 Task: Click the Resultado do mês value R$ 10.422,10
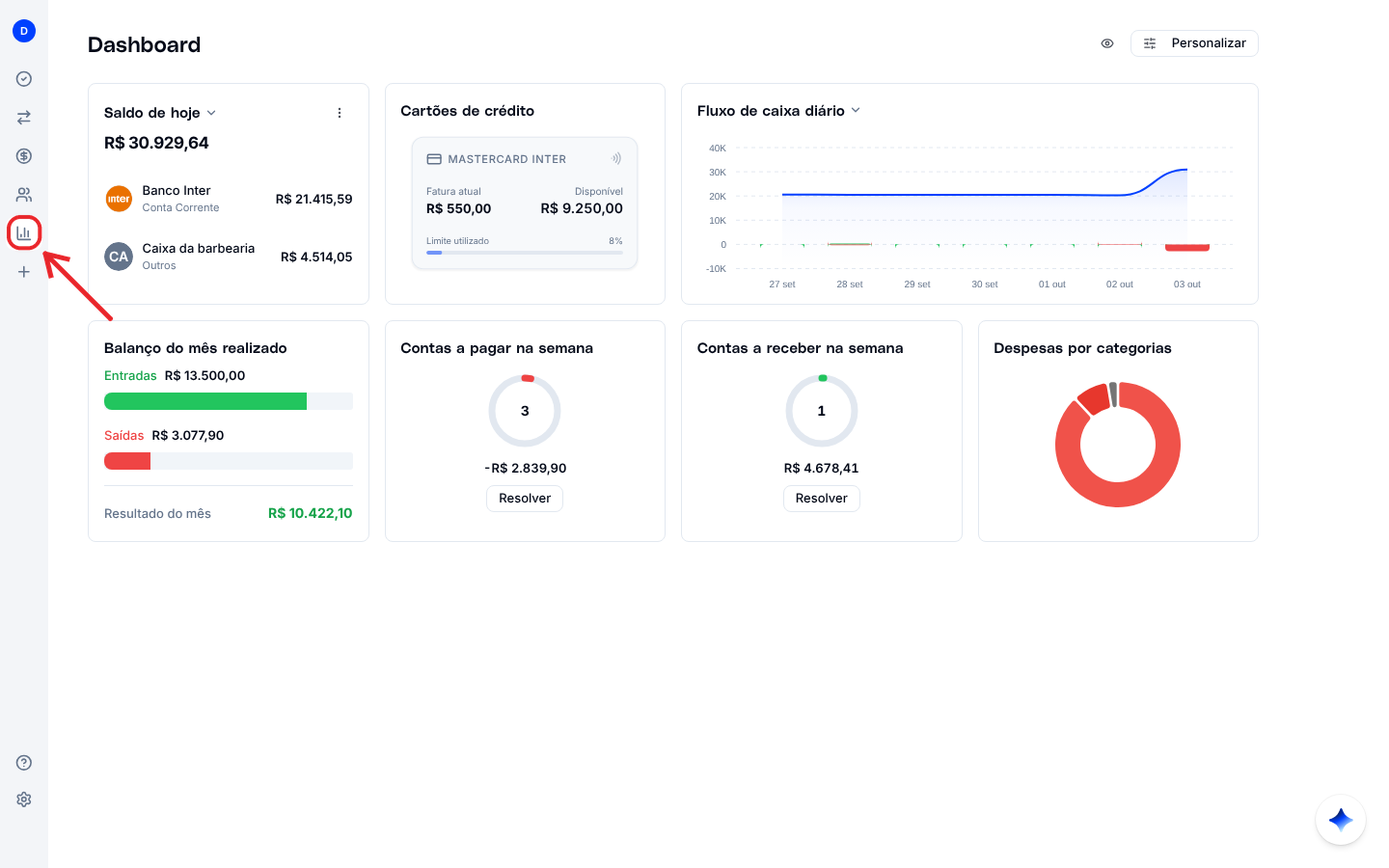(311, 513)
